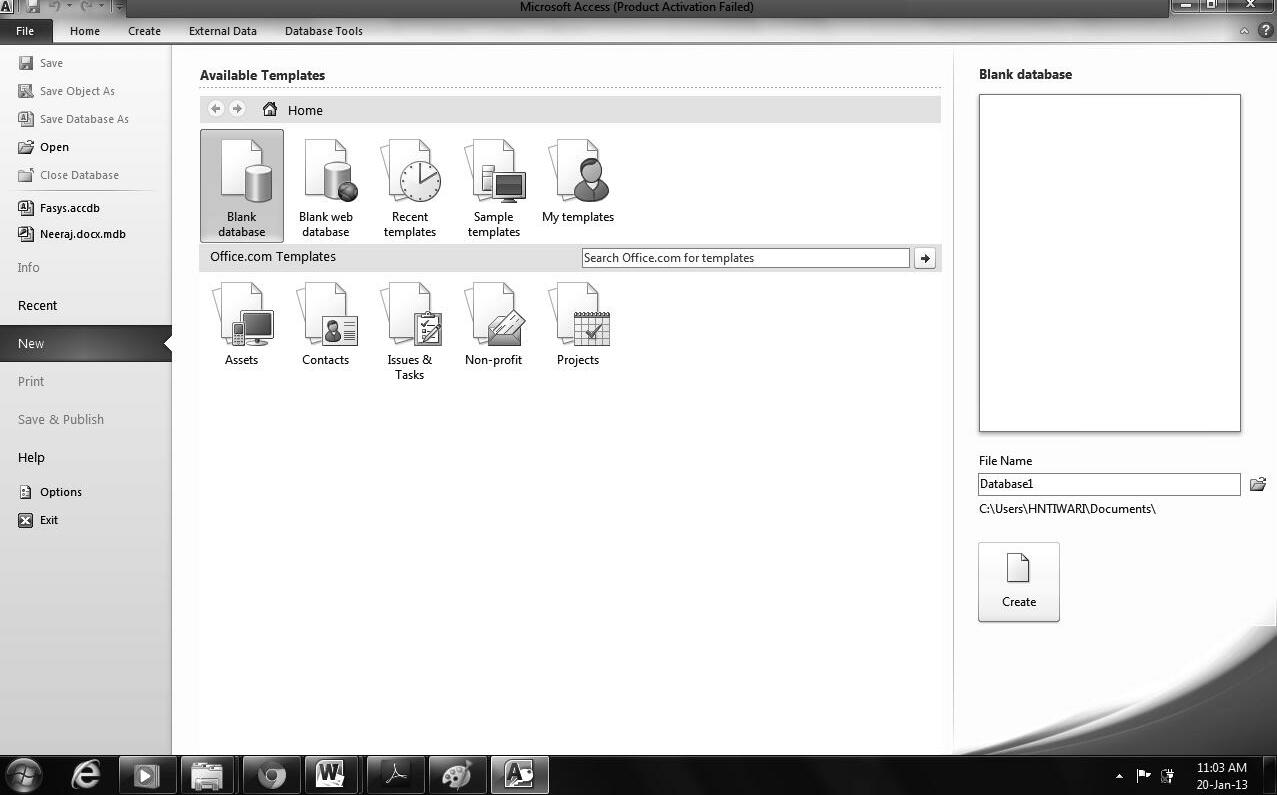Click Save Object As
Screen dimensions: 1277x795
[x=67, y=91]
